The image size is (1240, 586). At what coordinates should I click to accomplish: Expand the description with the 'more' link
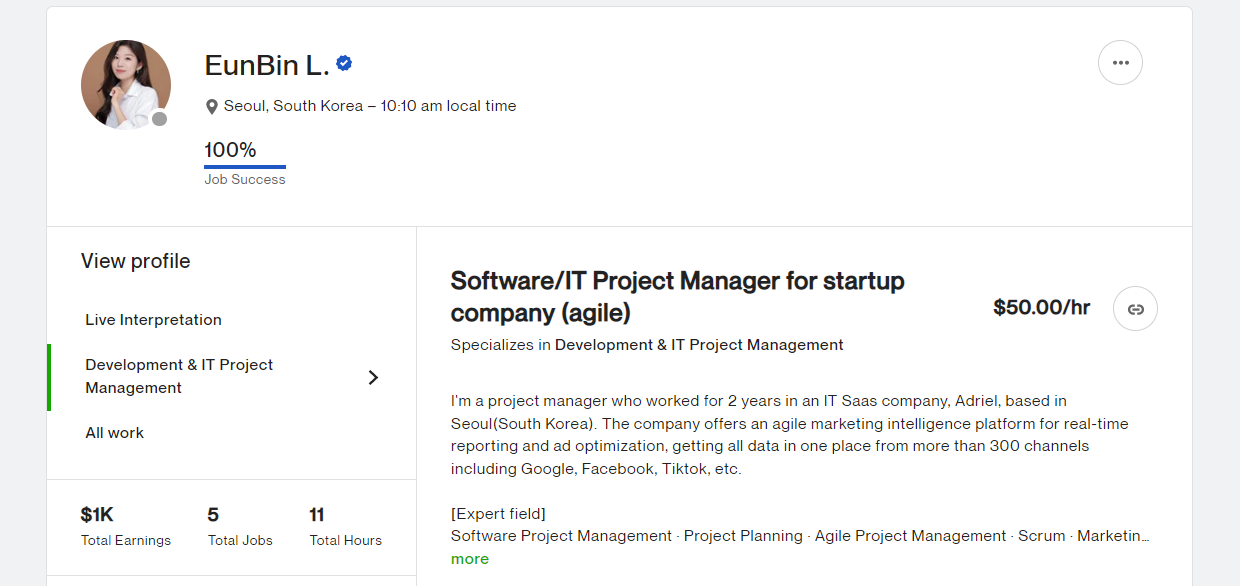pos(470,559)
